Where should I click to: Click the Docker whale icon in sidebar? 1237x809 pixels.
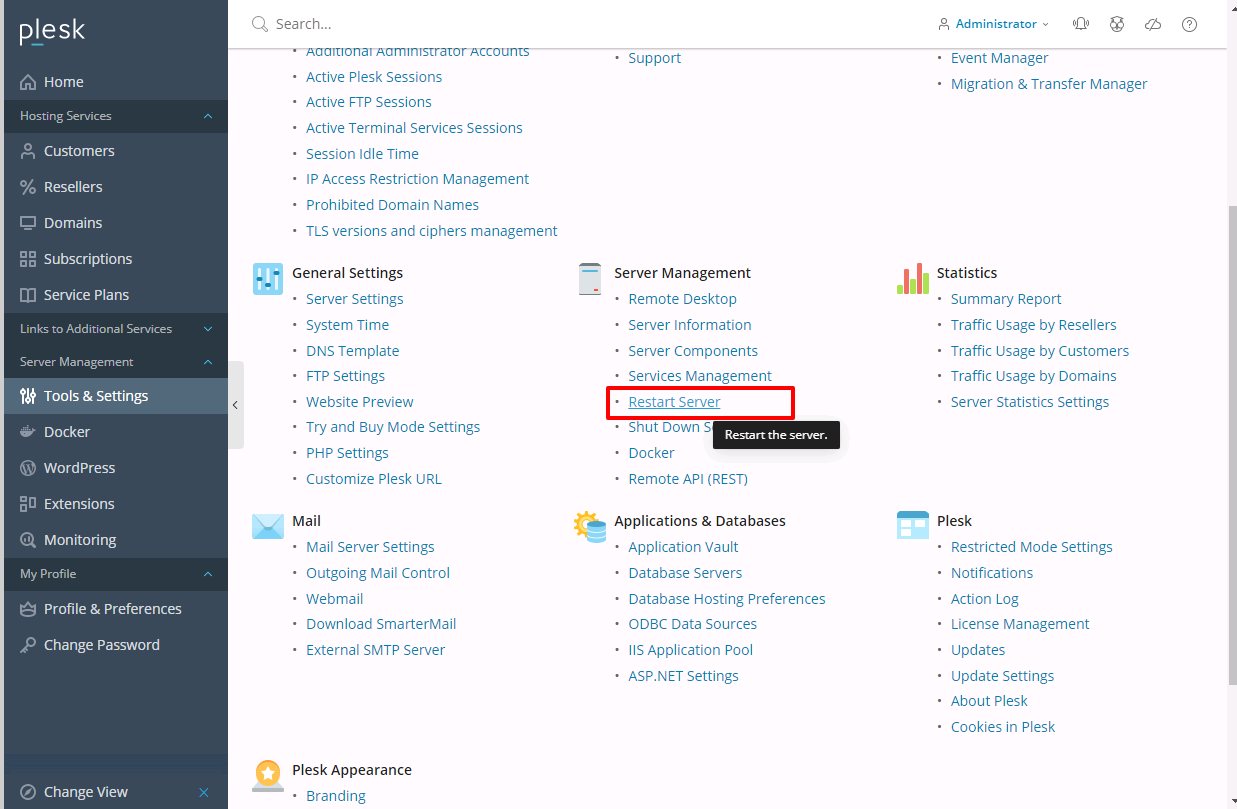pyautogui.click(x=28, y=432)
